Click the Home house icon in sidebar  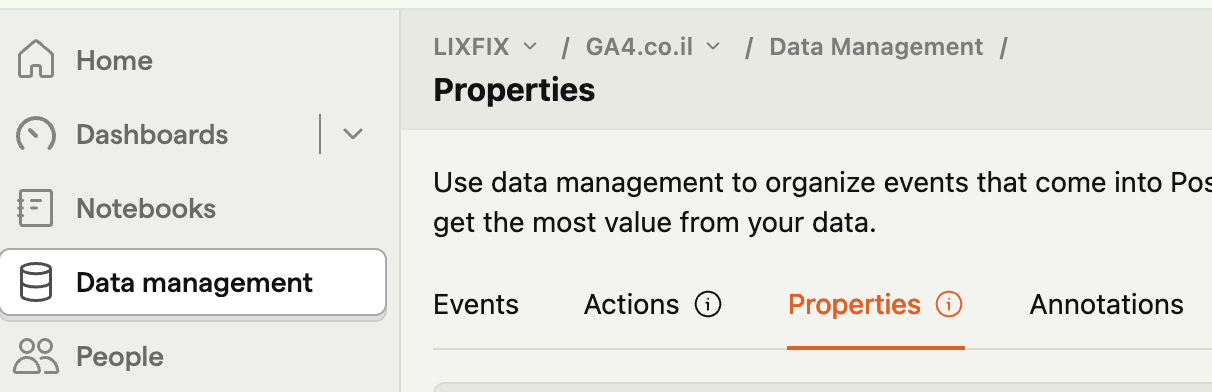[36, 60]
